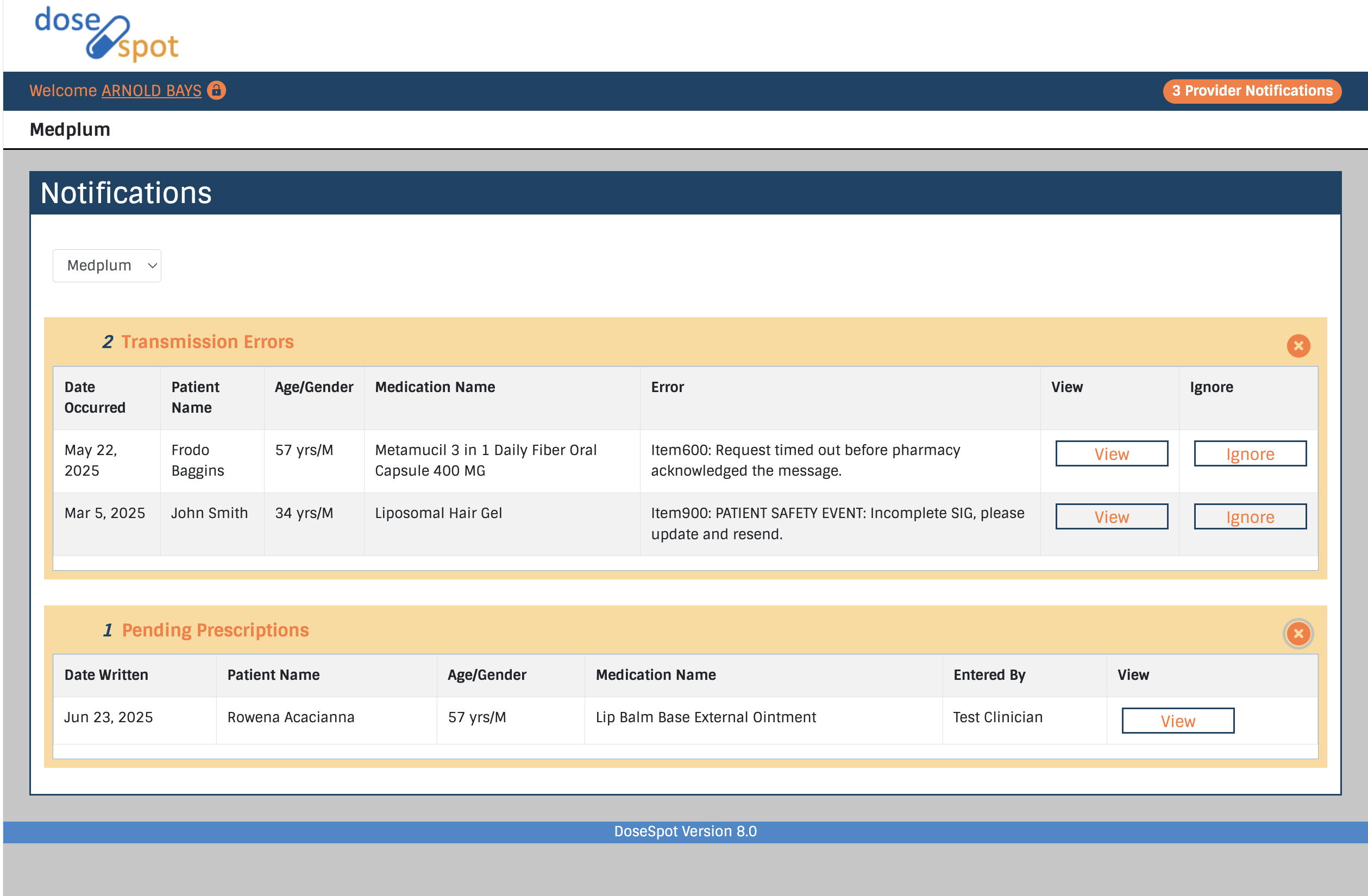Screen dimensions: 1368x896
Task: Click the lock icon next to ARNOLD BAYS
Action: 217,90
